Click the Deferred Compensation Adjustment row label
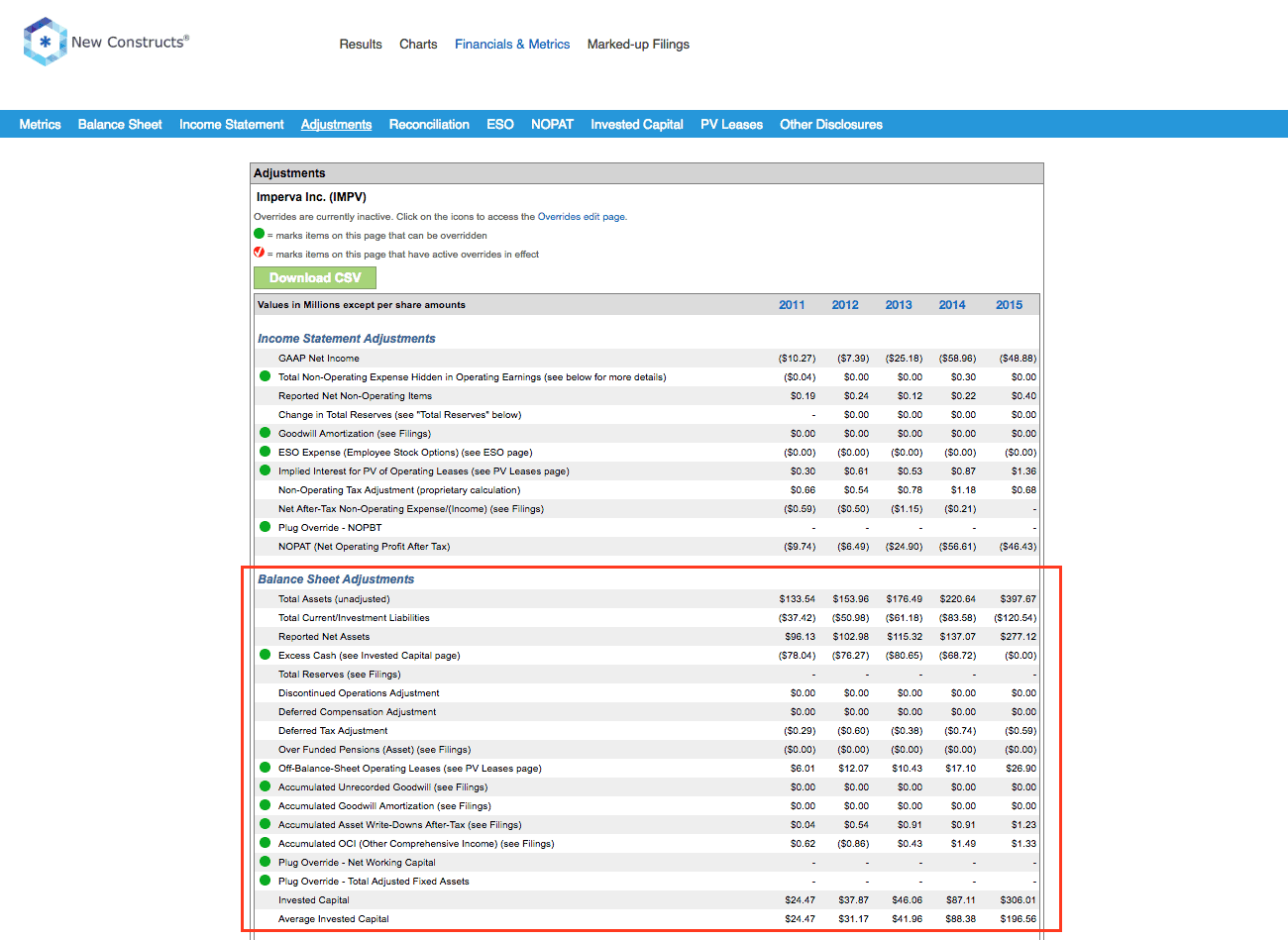The width and height of the screenshot is (1288, 940). 357,711
